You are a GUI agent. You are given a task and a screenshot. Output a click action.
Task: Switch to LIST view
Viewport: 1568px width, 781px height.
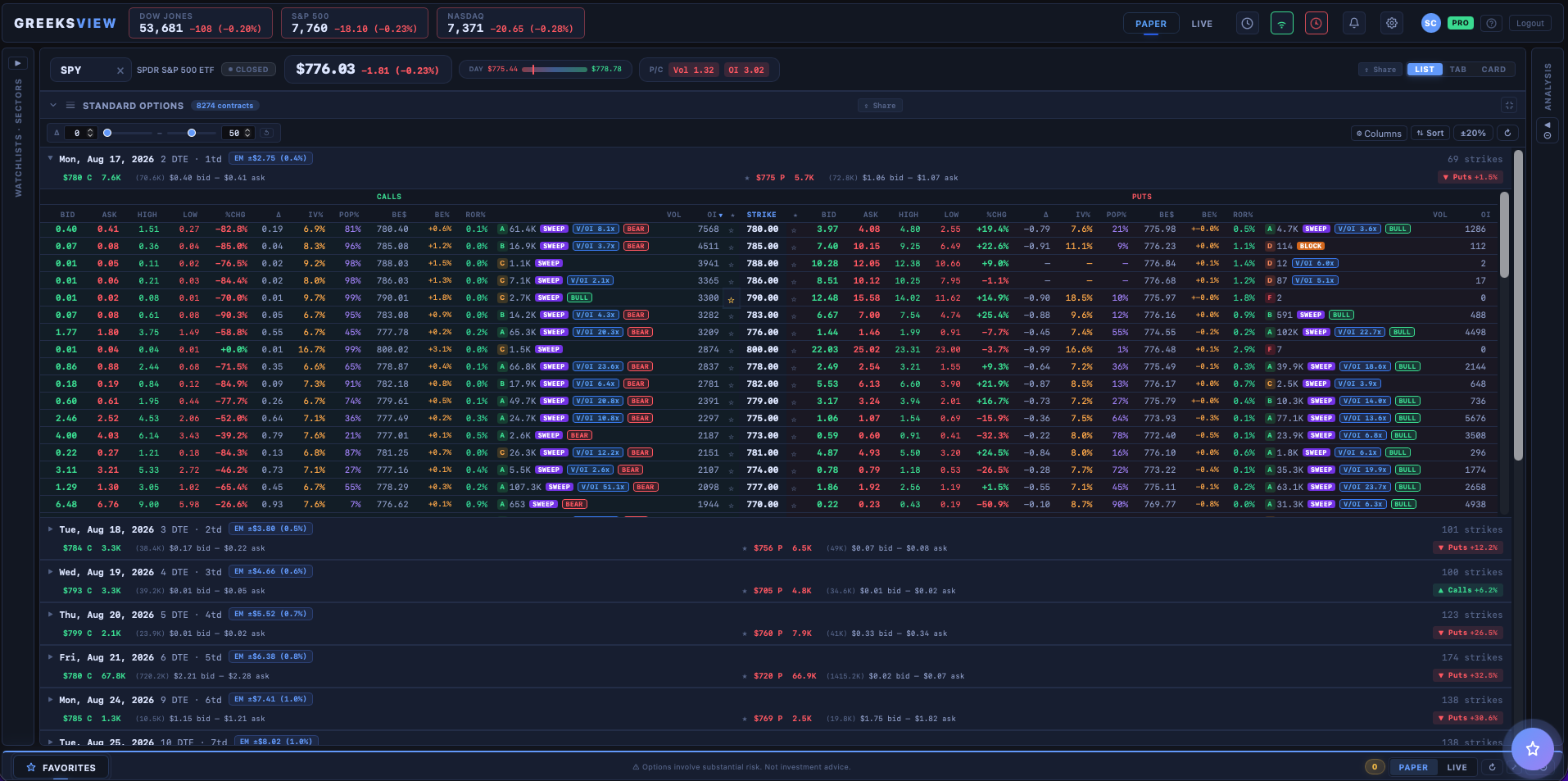(1425, 70)
